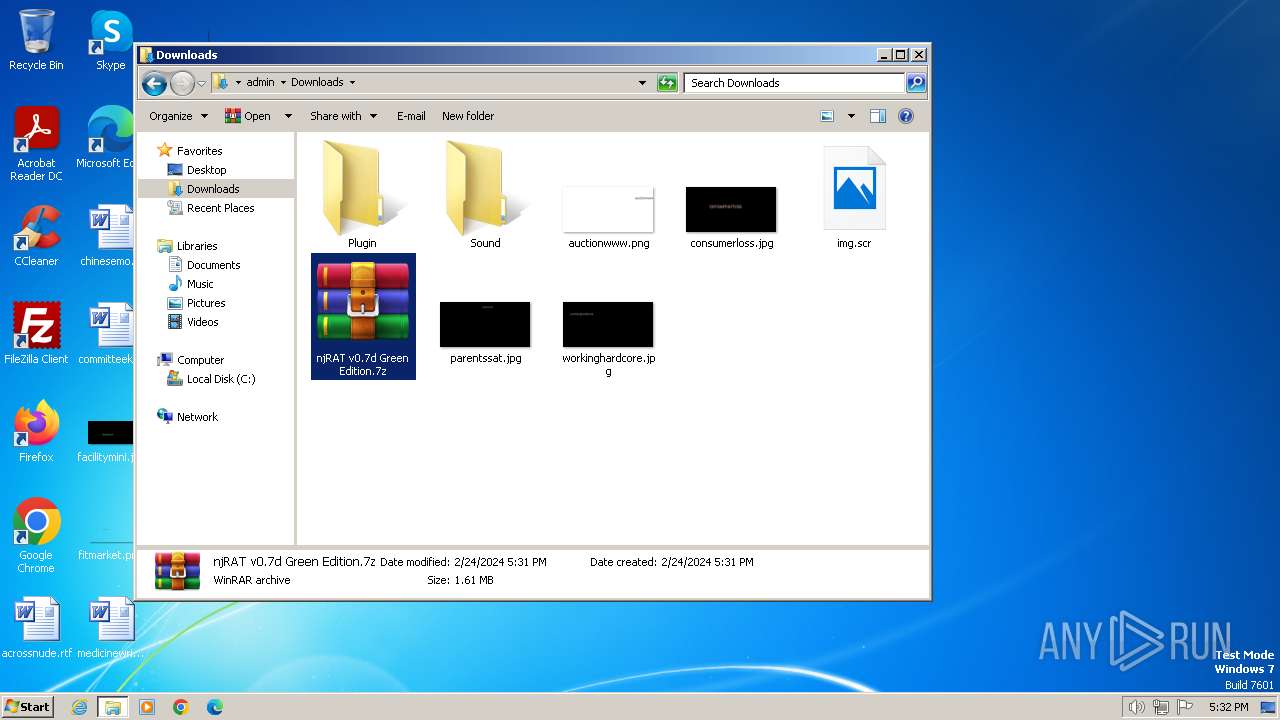Select the Recycle Bin desktop icon
Image resolution: width=1280 pixels, height=720 pixels.
click(36, 40)
